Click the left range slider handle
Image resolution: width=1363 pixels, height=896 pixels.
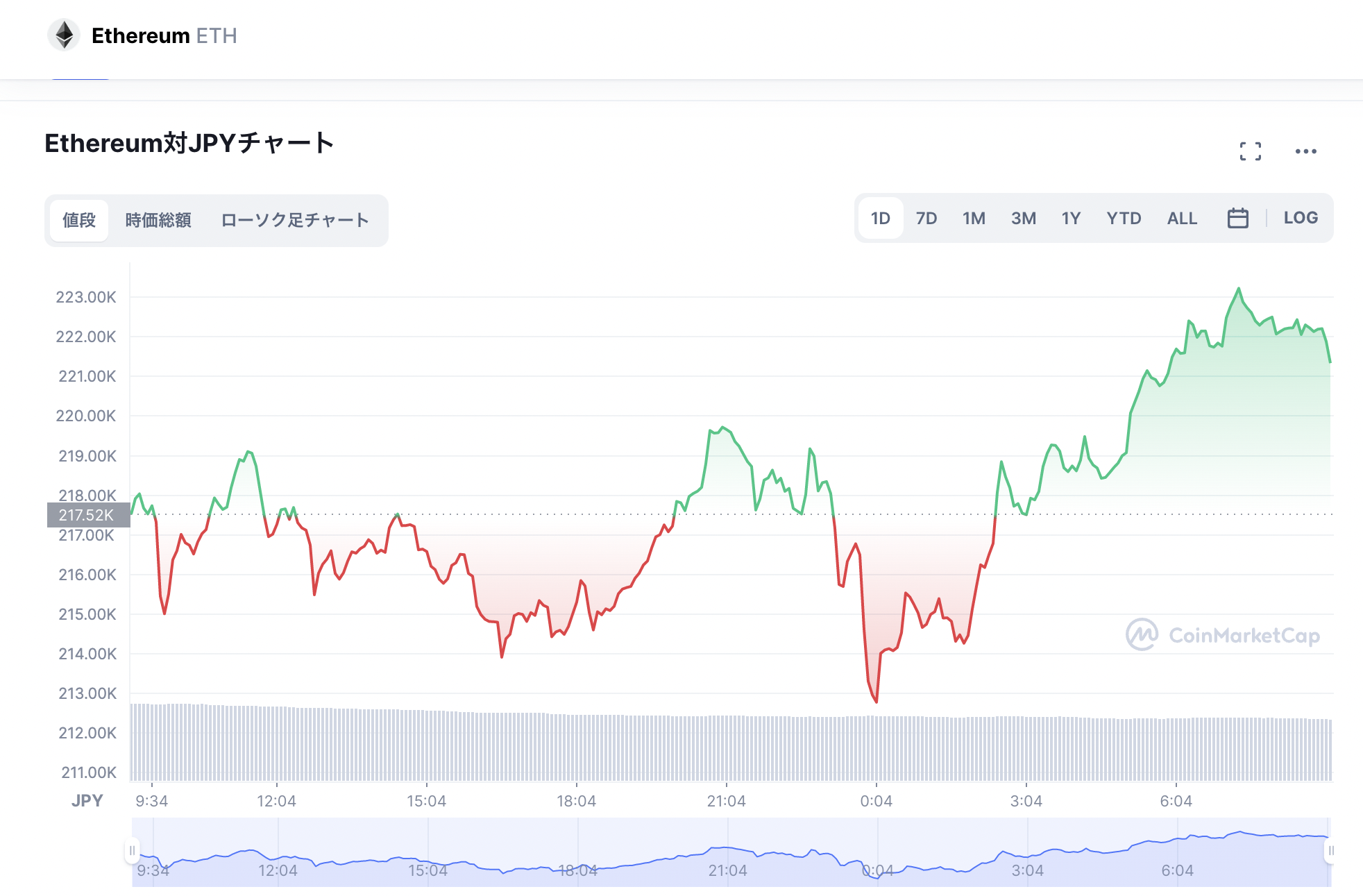[x=132, y=851]
